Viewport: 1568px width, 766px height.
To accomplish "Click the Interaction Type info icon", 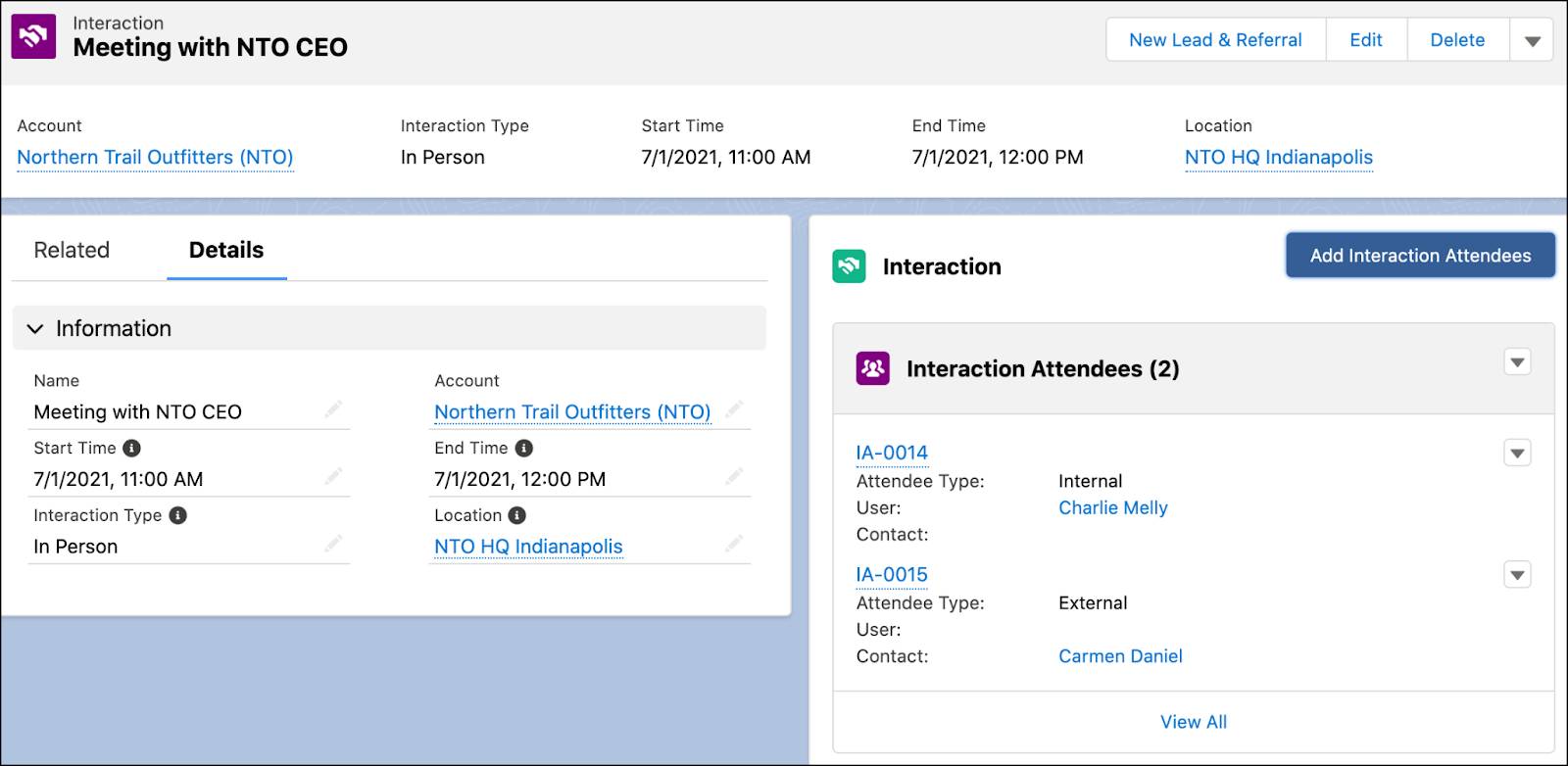I will [177, 515].
